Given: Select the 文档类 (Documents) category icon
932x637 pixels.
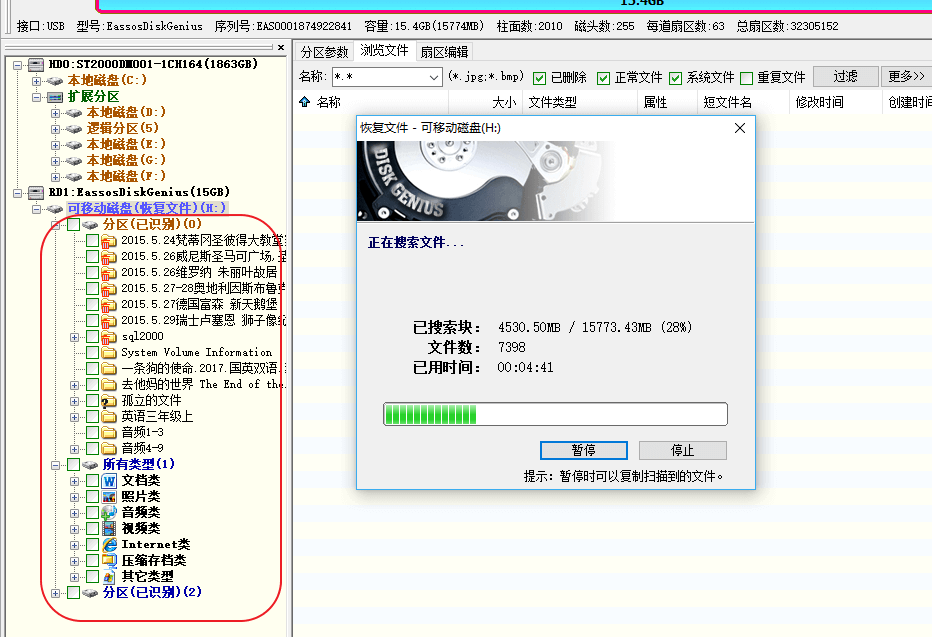Looking at the screenshot, I should (x=110, y=481).
